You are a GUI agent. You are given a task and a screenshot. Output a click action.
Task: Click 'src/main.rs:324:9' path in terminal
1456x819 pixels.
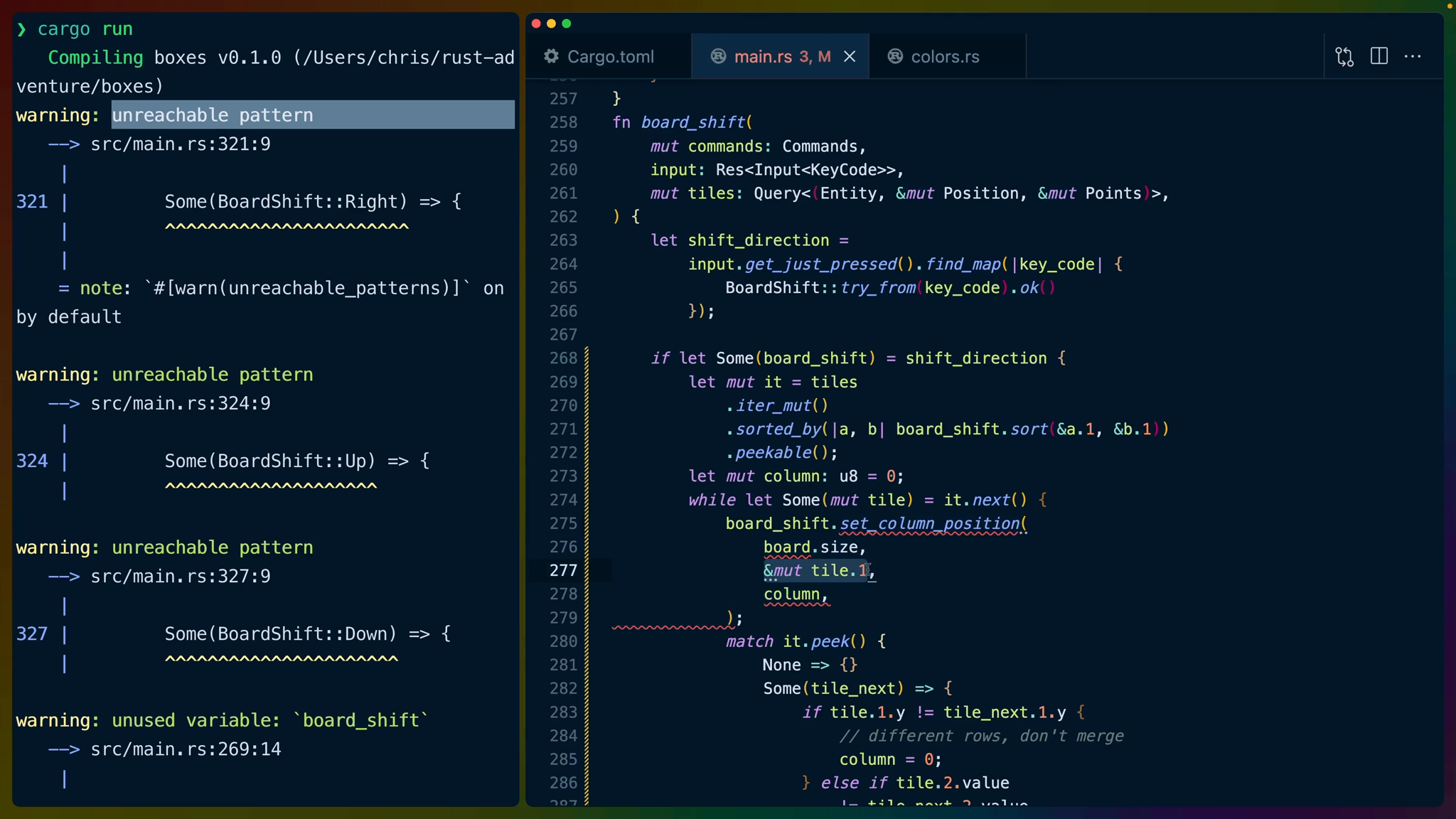click(181, 404)
